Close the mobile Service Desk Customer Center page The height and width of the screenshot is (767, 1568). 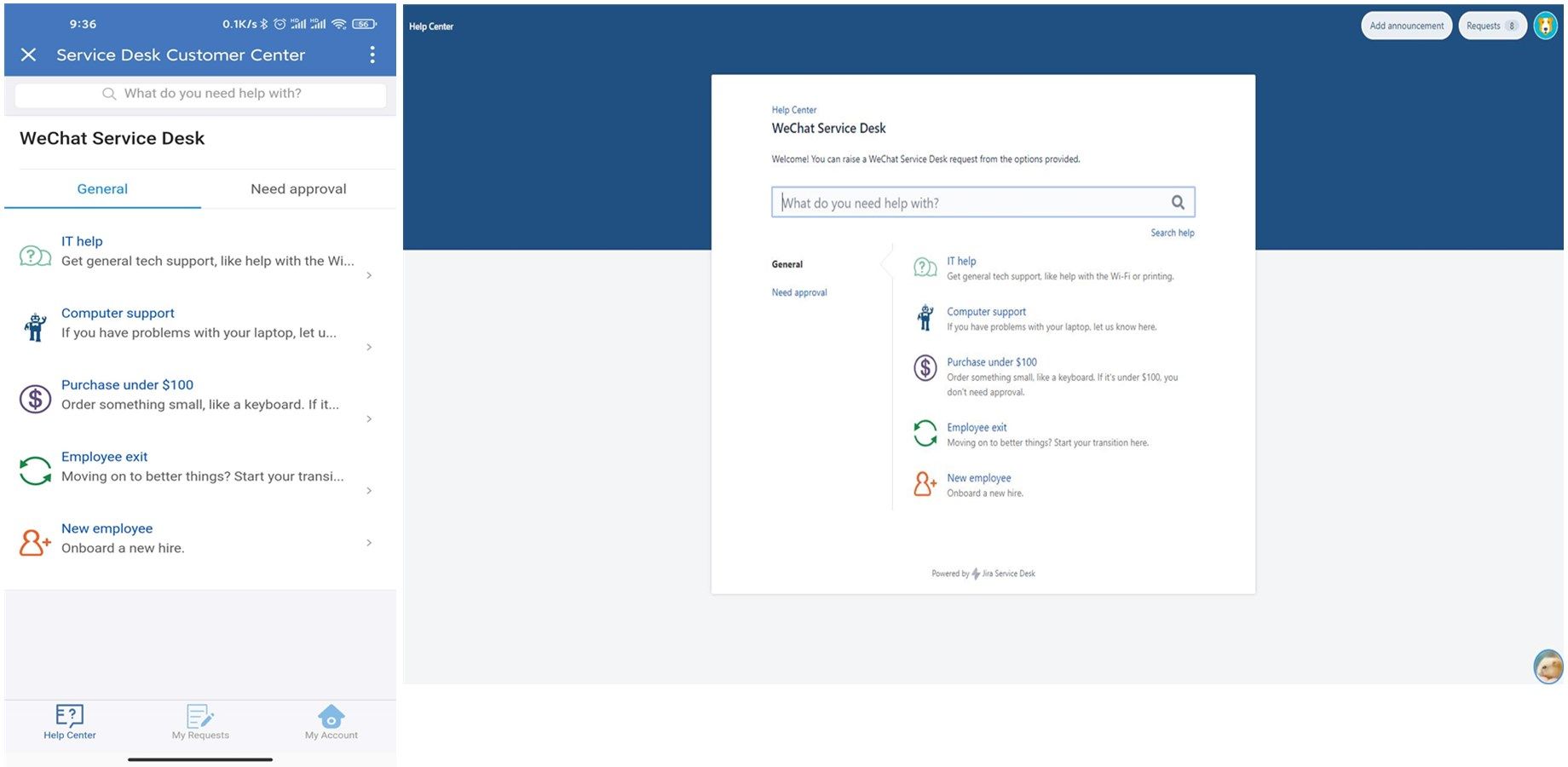pyautogui.click(x=28, y=55)
